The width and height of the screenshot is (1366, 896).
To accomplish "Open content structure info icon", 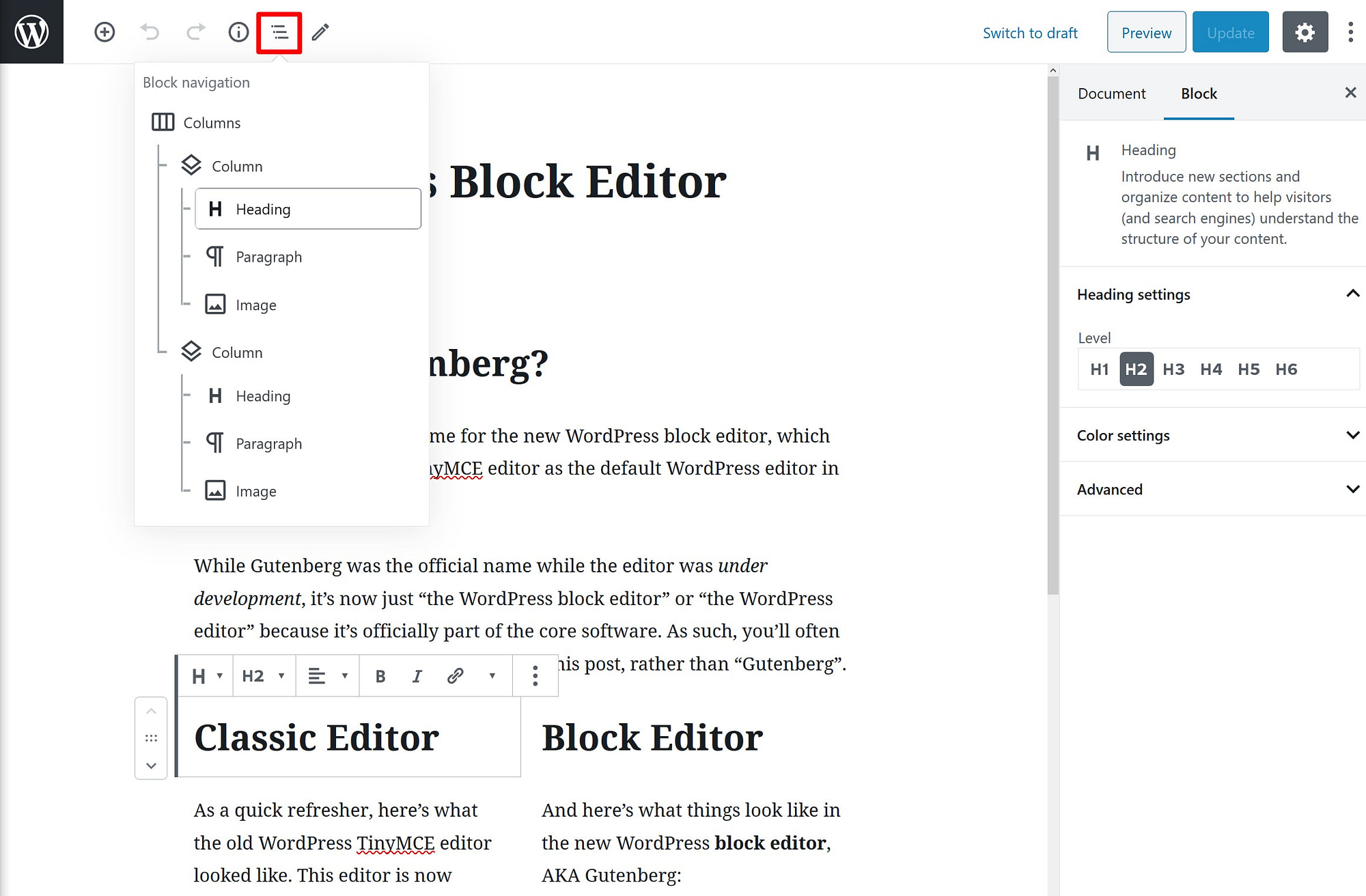I will tap(238, 32).
